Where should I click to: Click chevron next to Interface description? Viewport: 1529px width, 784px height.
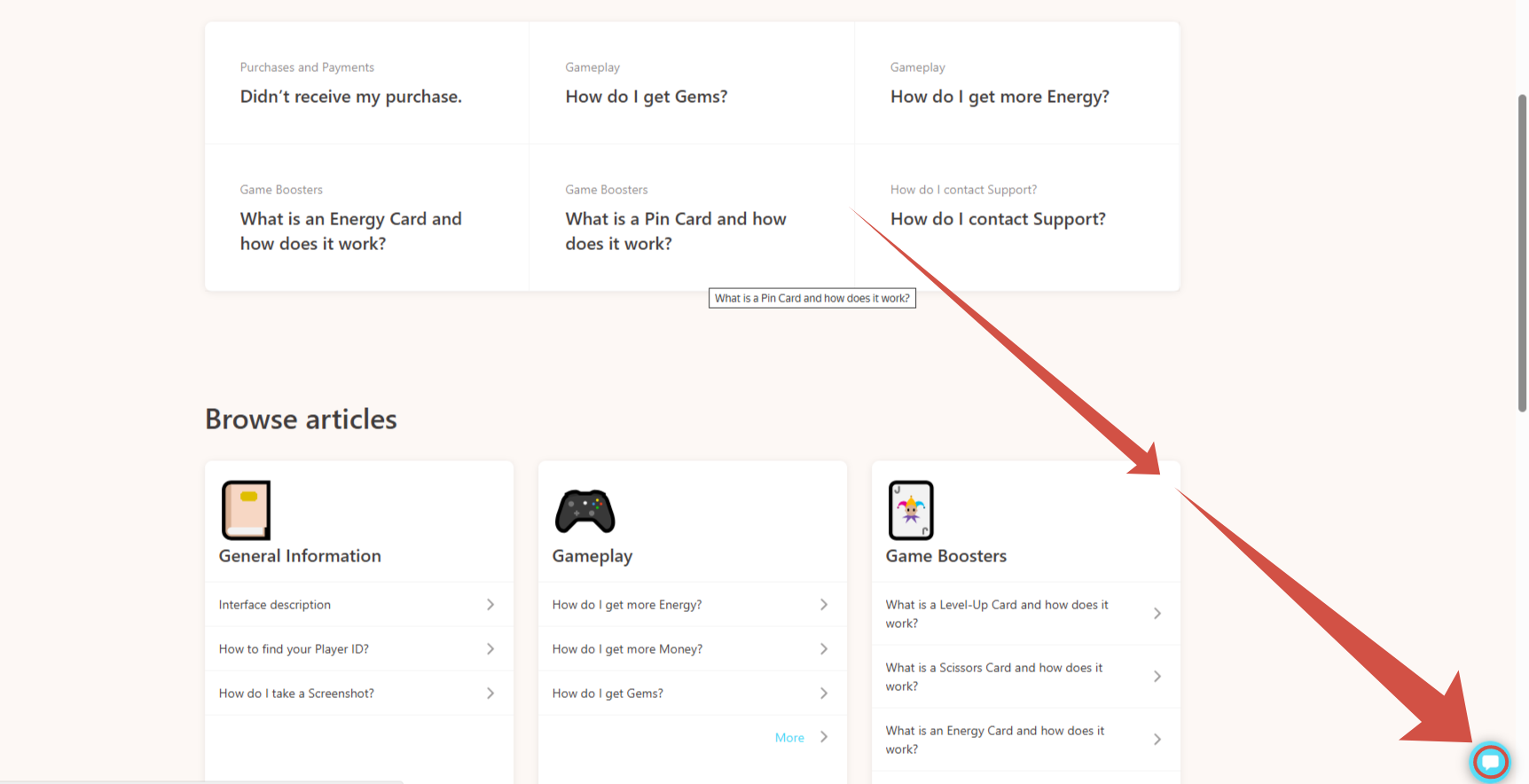[x=490, y=605]
